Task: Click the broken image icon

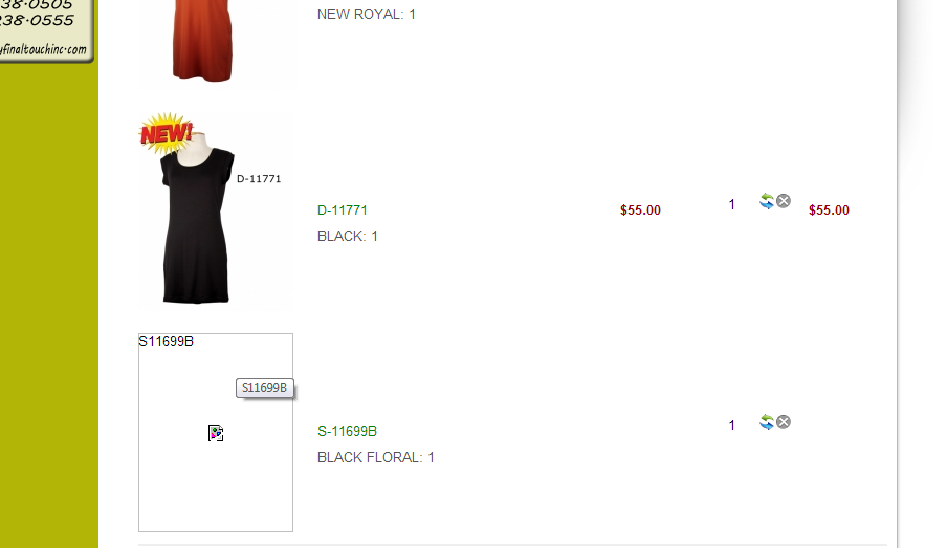Action: (215, 433)
